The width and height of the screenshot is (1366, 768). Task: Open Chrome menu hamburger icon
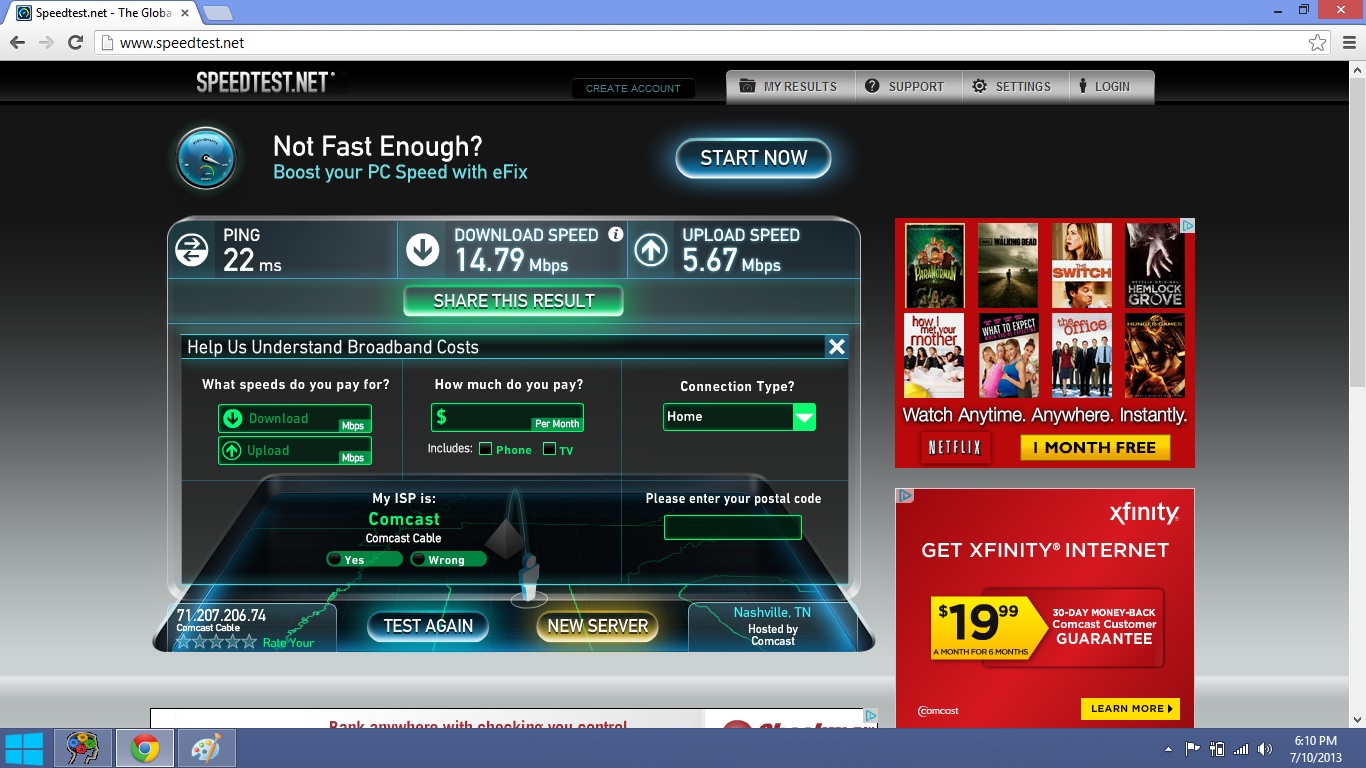point(1347,43)
